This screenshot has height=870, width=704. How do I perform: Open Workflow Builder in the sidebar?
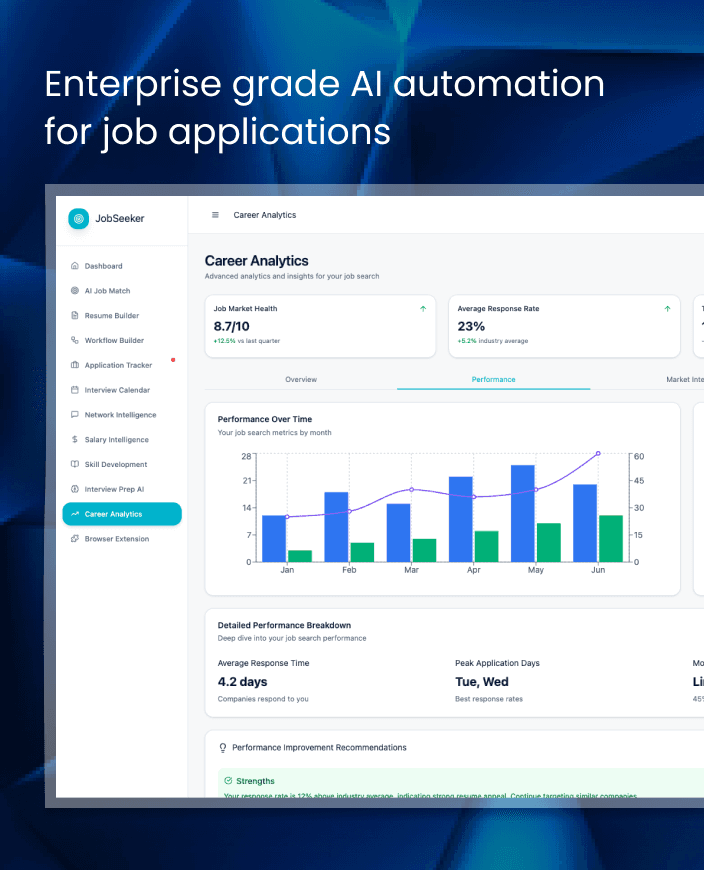tap(122, 340)
